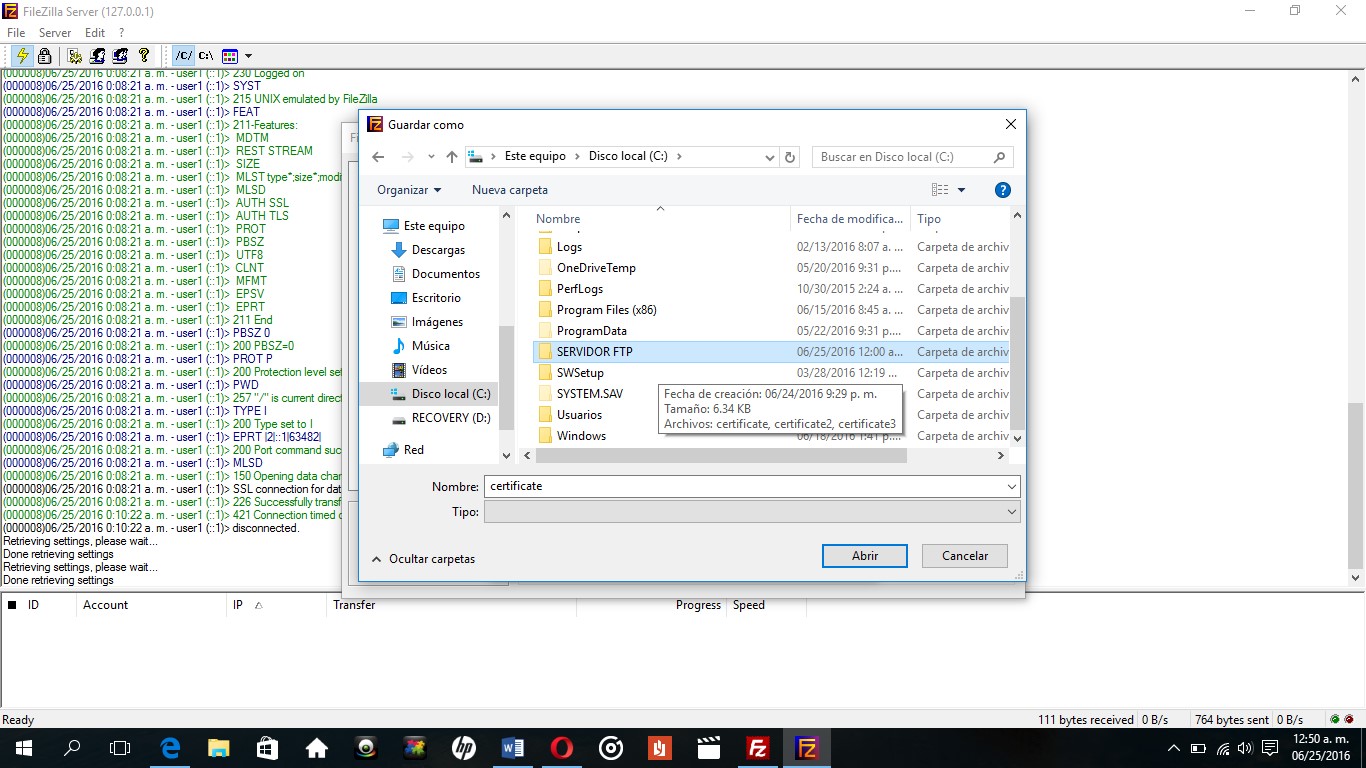The image size is (1366, 768).
Task: Open the Users dialog icon
Action: [x=96, y=56]
